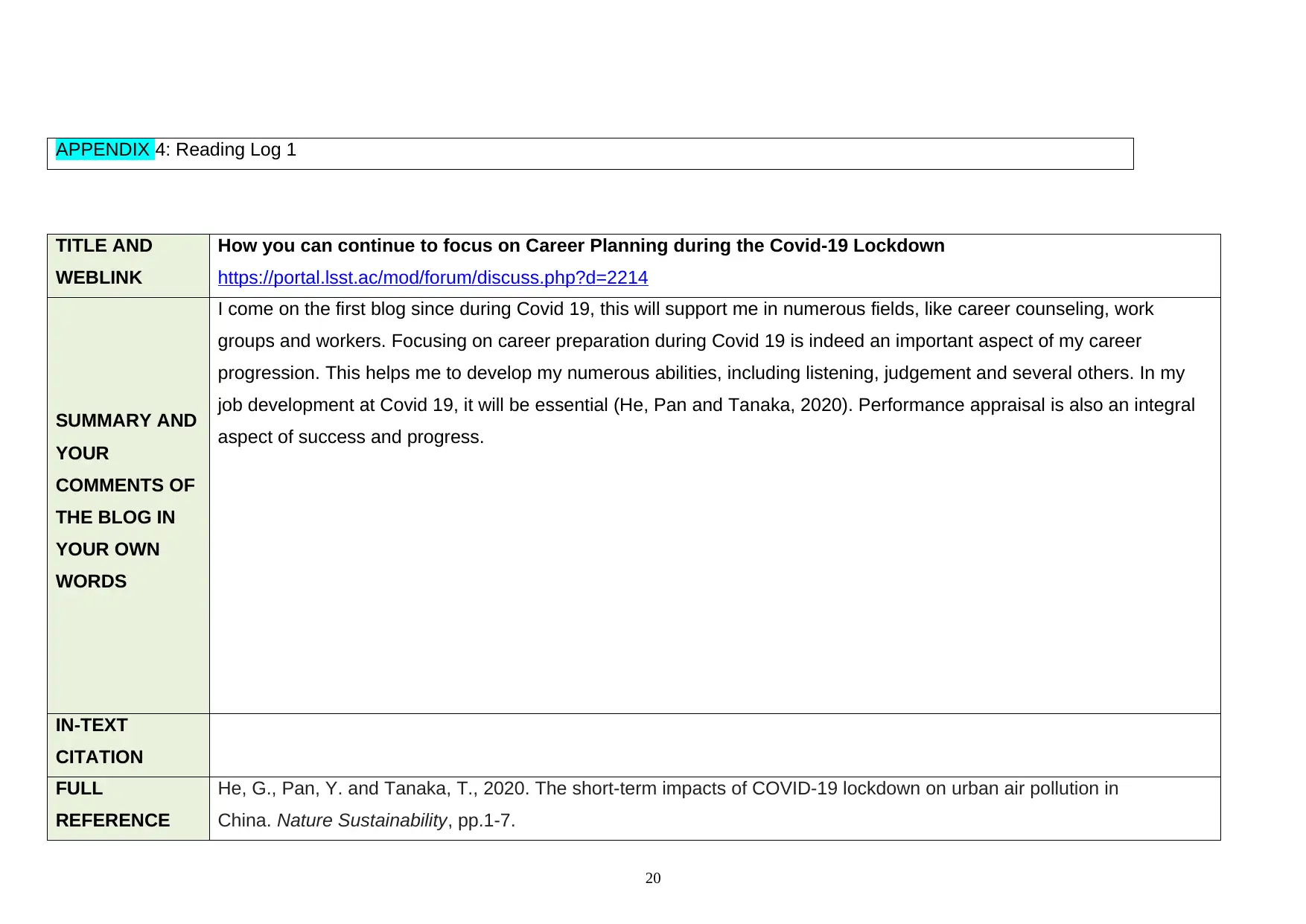Viewport: 1306px width, 924px height.
Task: Click the line starting 'I come on the first blog'
Action: (x=685, y=309)
